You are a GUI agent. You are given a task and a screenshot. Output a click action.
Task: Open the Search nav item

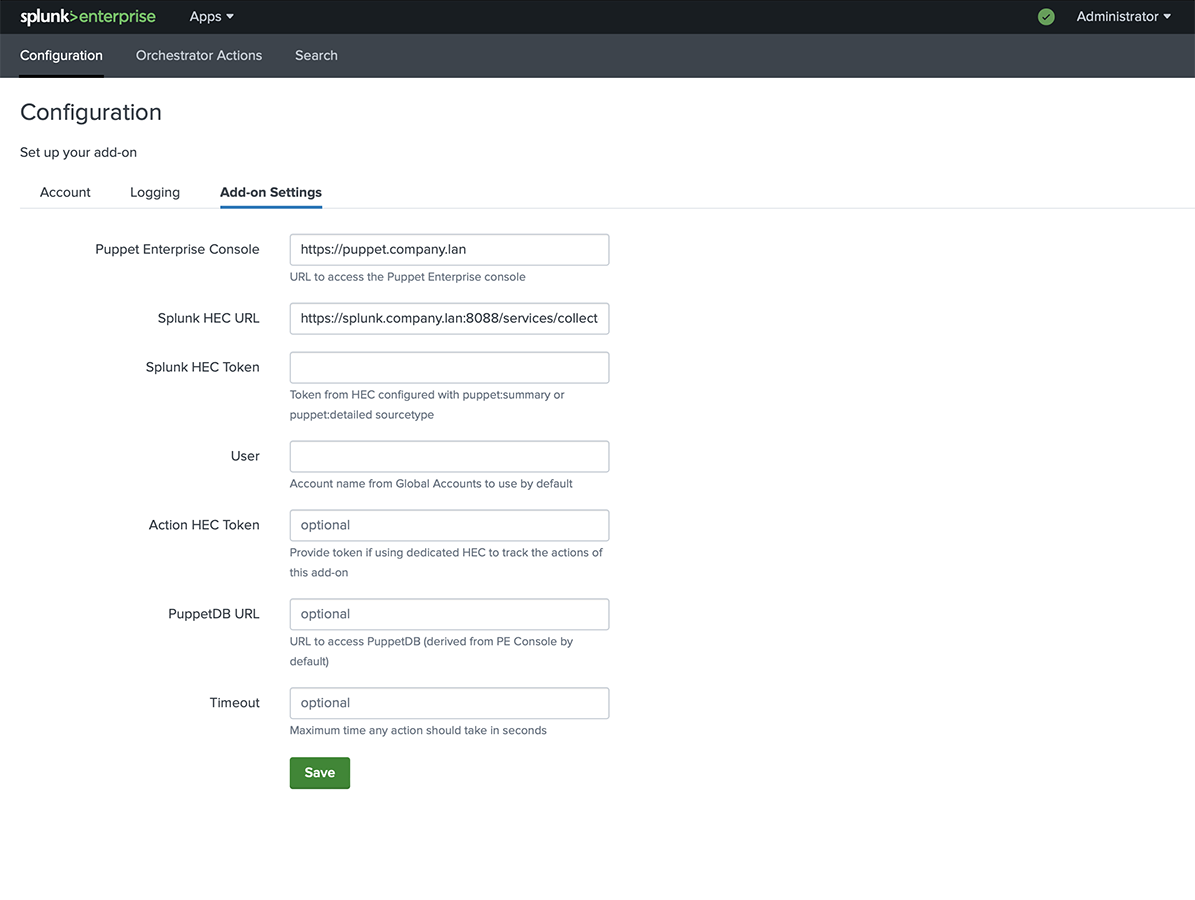click(316, 56)
